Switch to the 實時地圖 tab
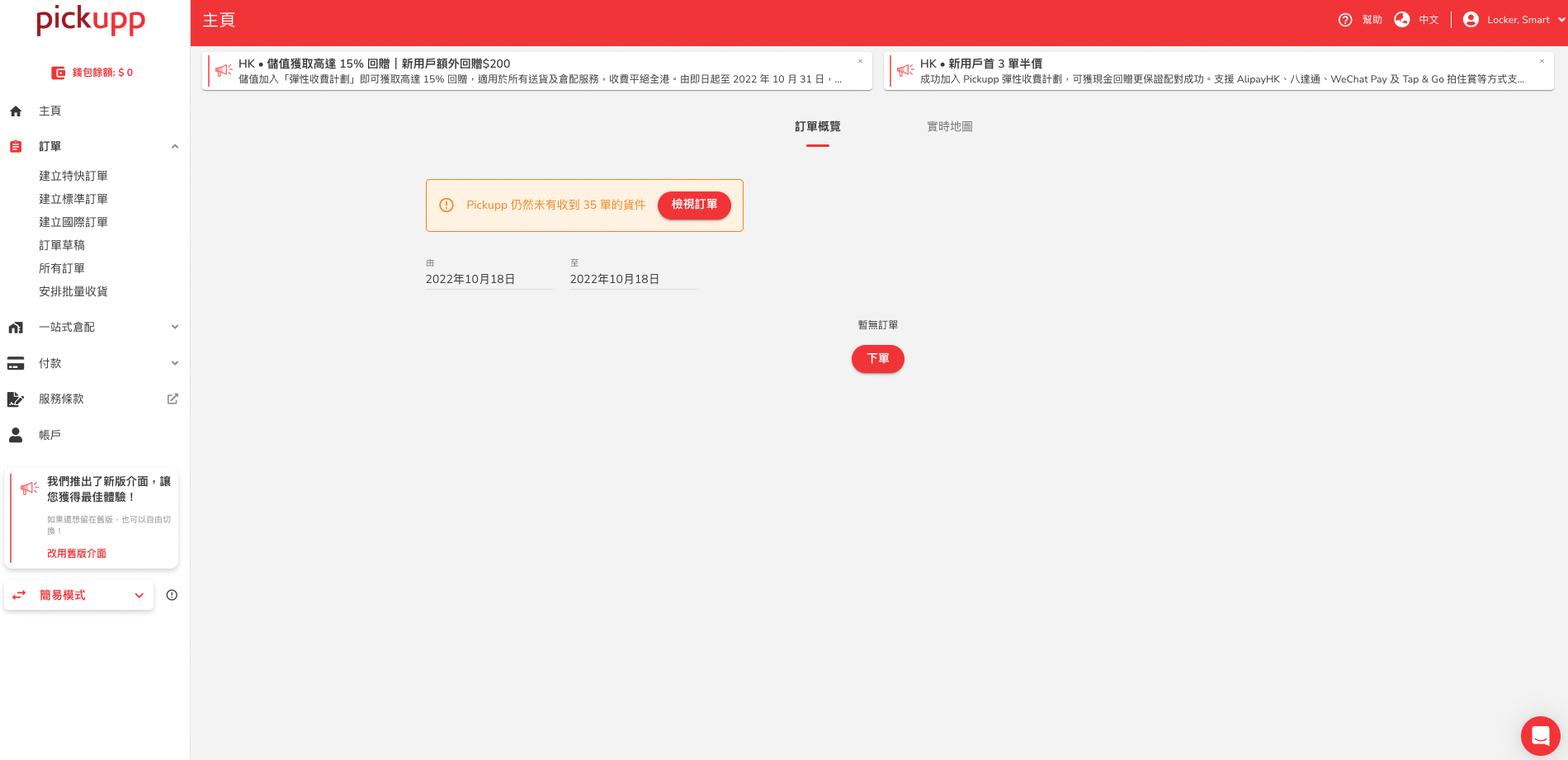The width and height of the screenshot is (1568, 760). [949, 127]
